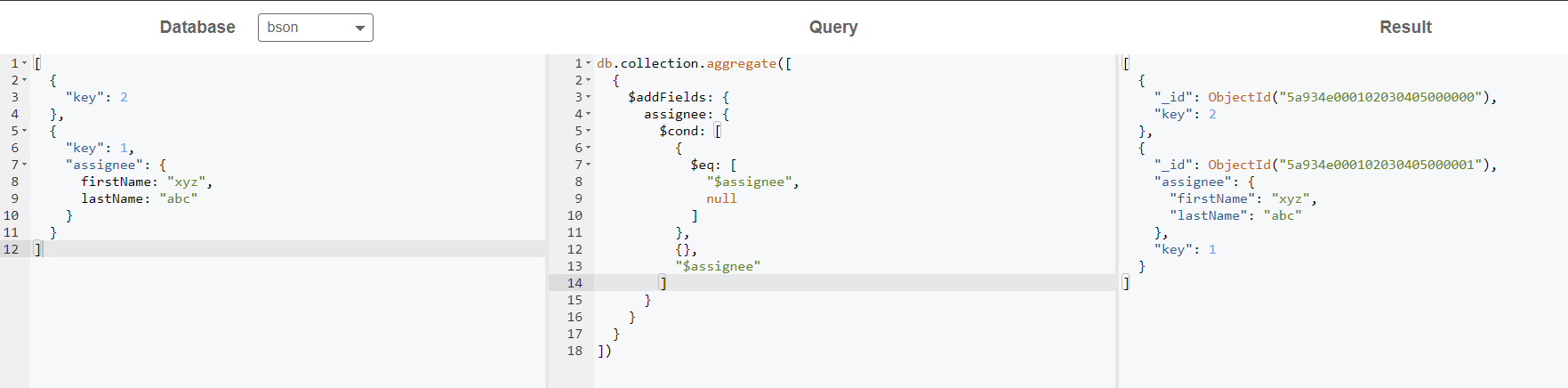
Task: Collapse fold arrow on Query editor line 2
Action: coord(588,80)
